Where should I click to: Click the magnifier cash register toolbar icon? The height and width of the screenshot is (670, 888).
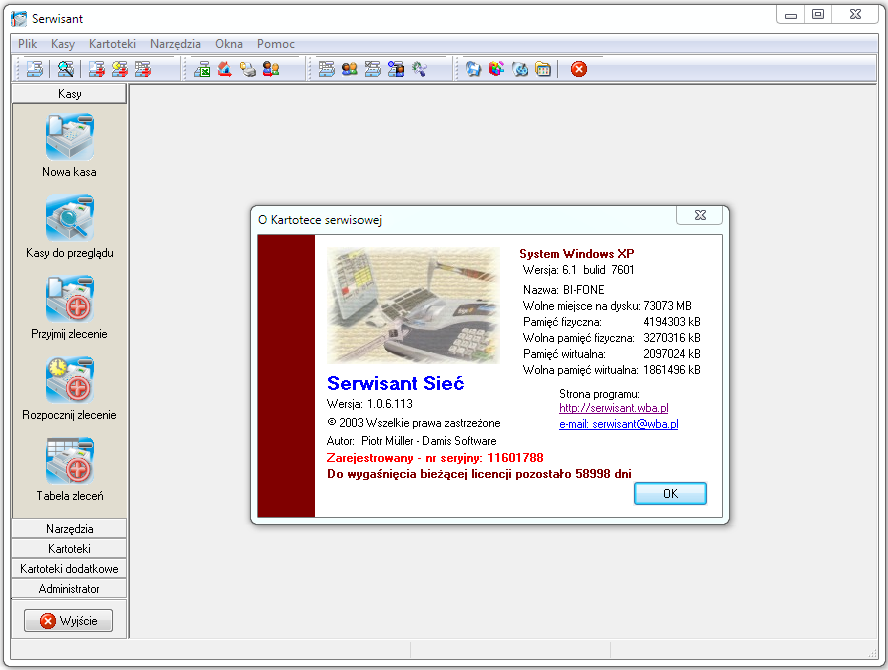coord(66,69)
